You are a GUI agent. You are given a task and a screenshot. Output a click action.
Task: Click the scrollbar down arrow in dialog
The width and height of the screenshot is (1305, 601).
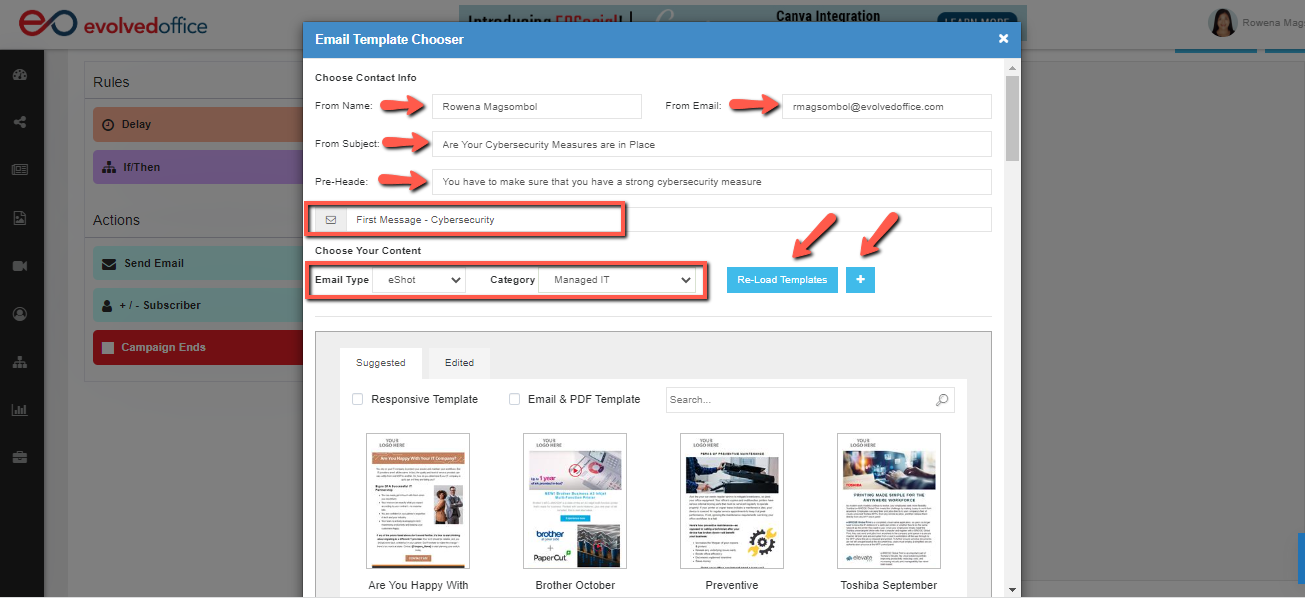pos(1012,589)
